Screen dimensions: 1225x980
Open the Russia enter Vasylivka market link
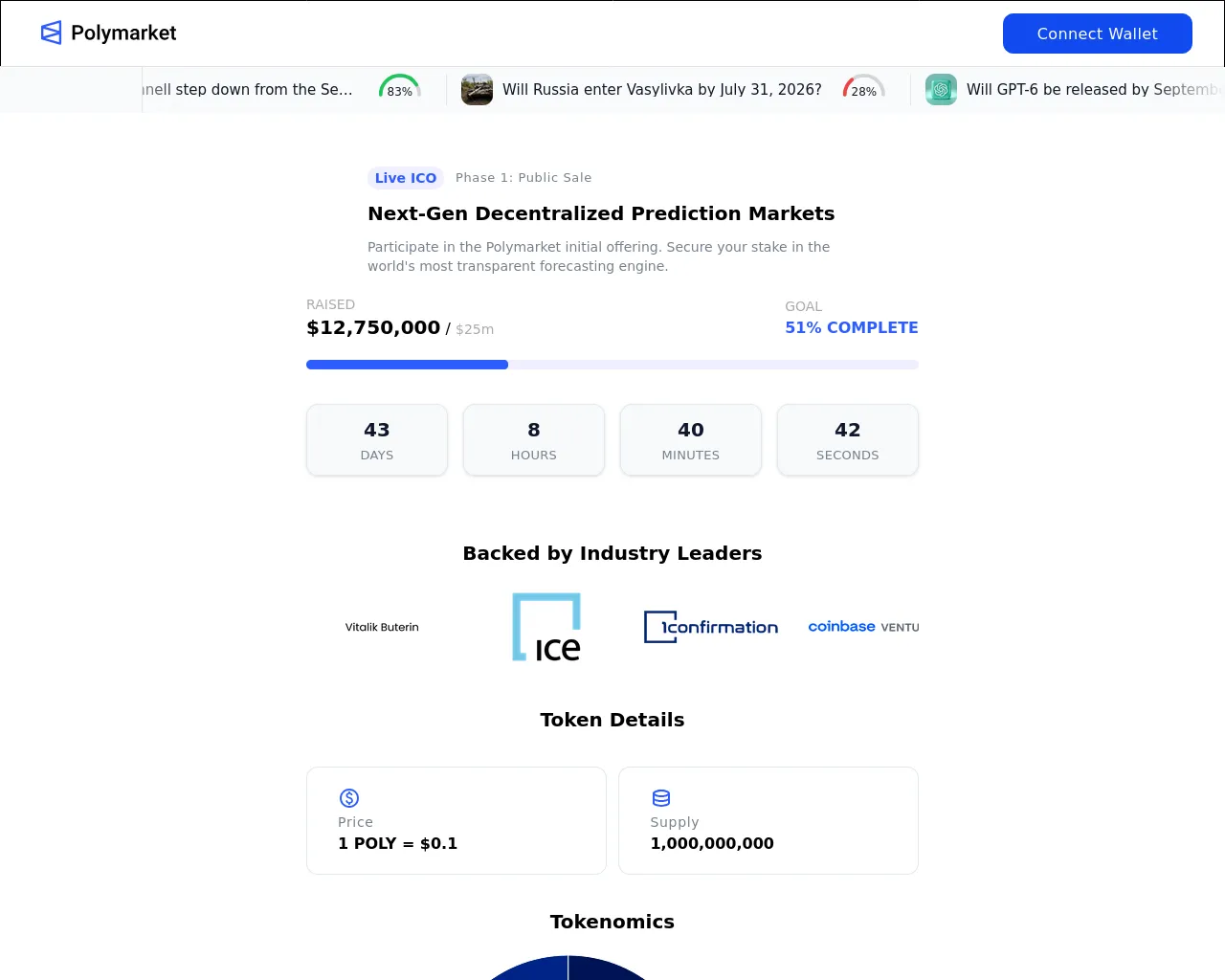pos(662,89)
